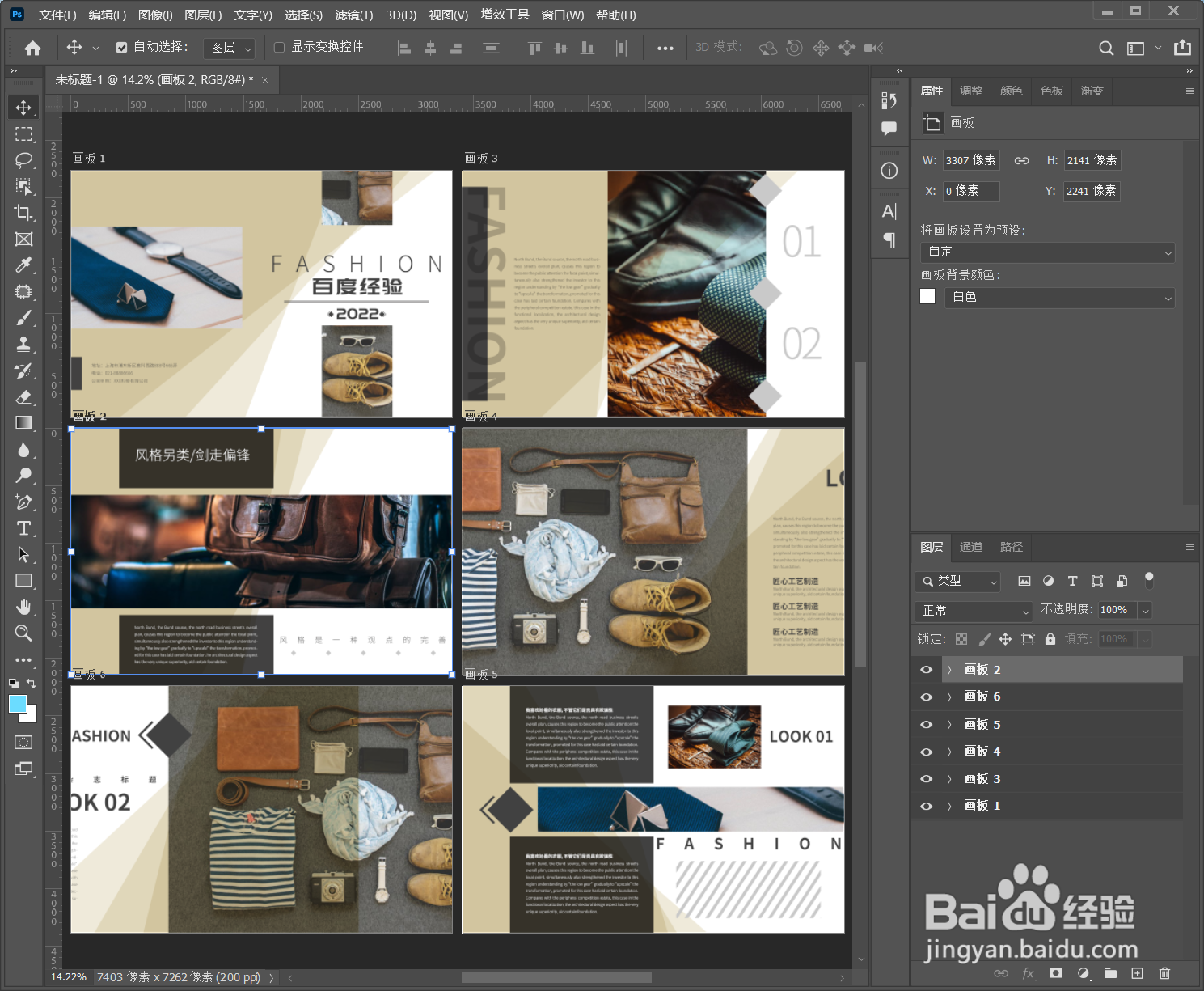
Task: Toggle the Auto-Select (自动选择) checkbox
Action: pyautogui.click(x=121, y=48)
